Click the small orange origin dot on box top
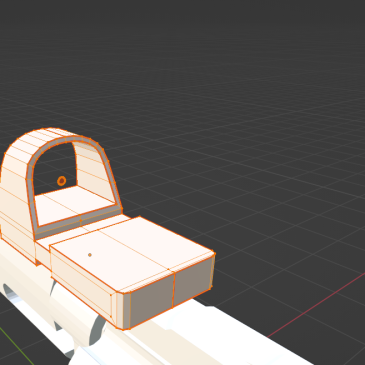 click(x=90, y=255)
